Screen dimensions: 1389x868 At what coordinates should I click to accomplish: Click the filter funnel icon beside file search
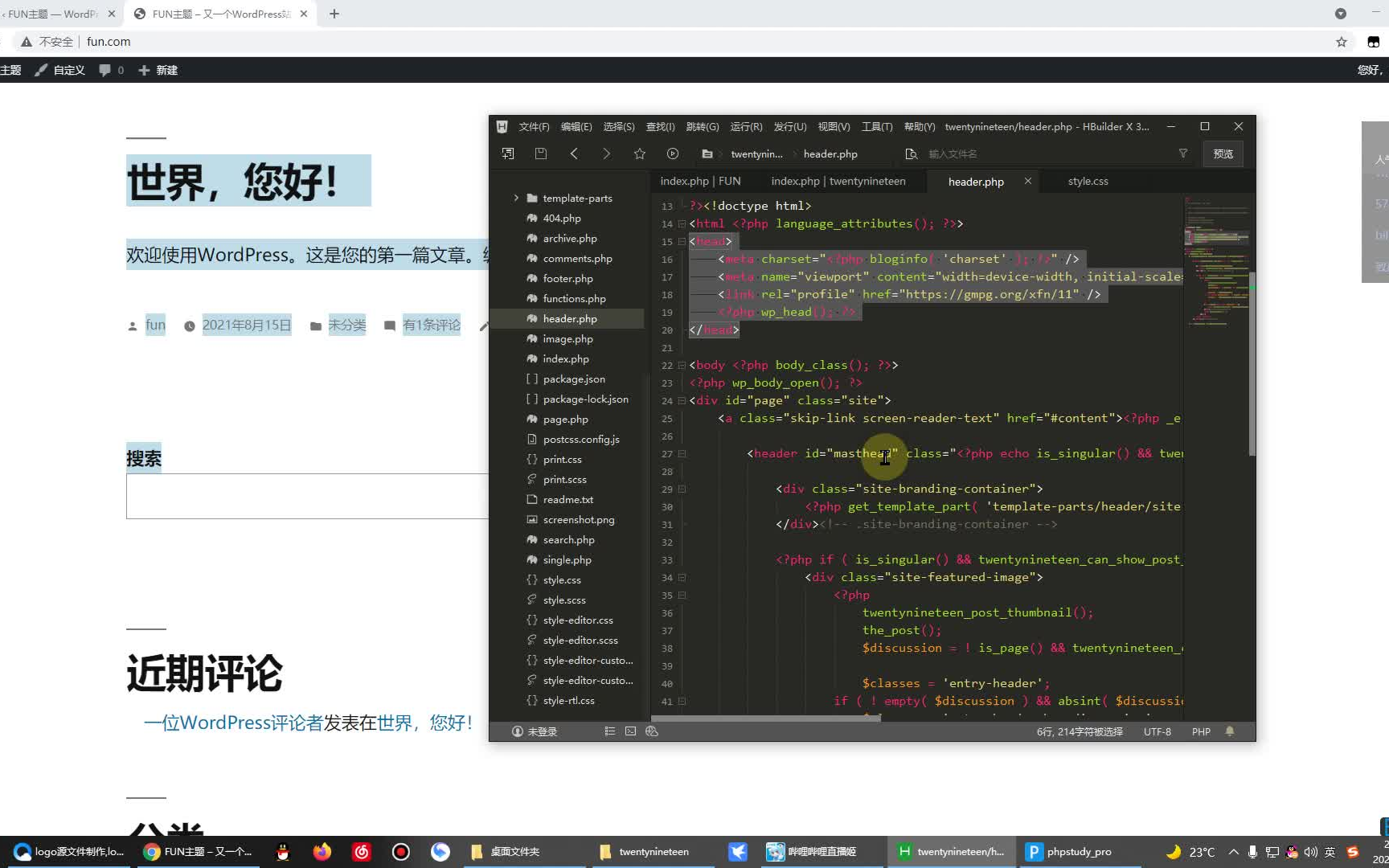click(1183, 154)
